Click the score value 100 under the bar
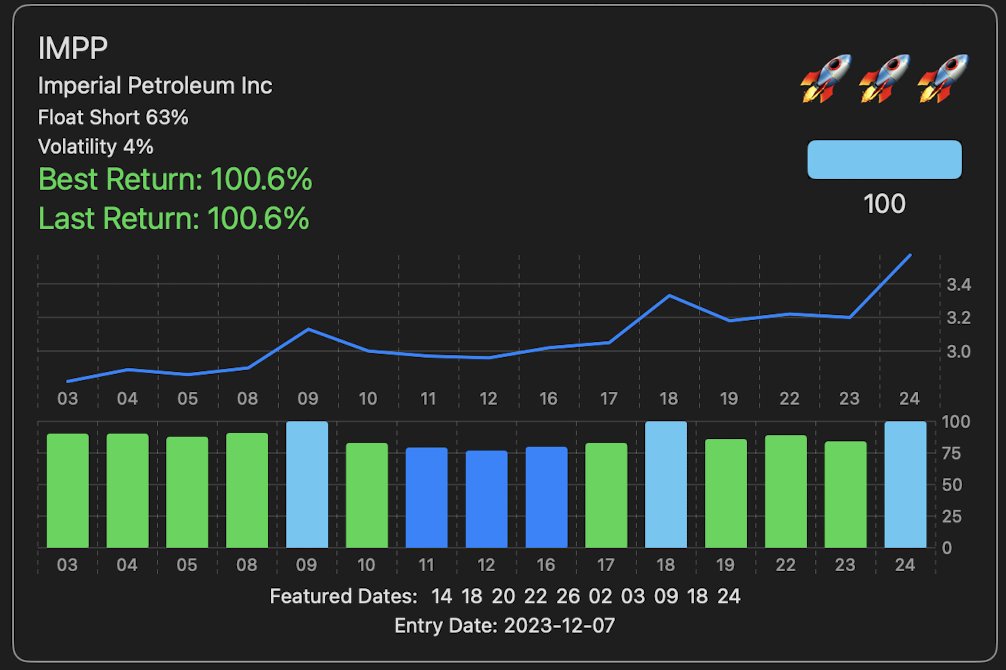1006x670 pixels. (x=884, y=204)
